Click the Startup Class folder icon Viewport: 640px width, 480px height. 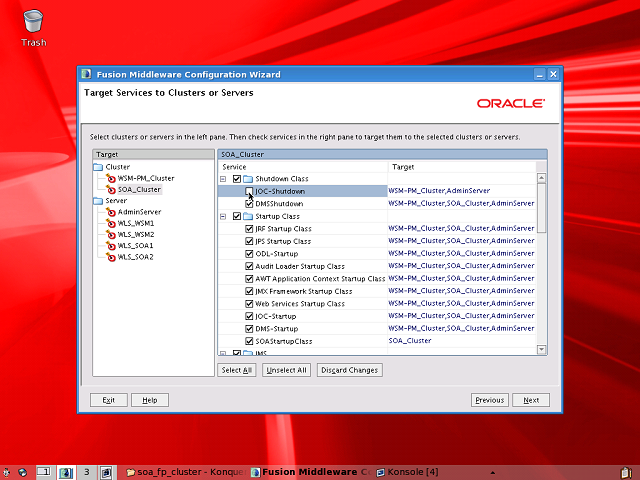click(248, 216)
